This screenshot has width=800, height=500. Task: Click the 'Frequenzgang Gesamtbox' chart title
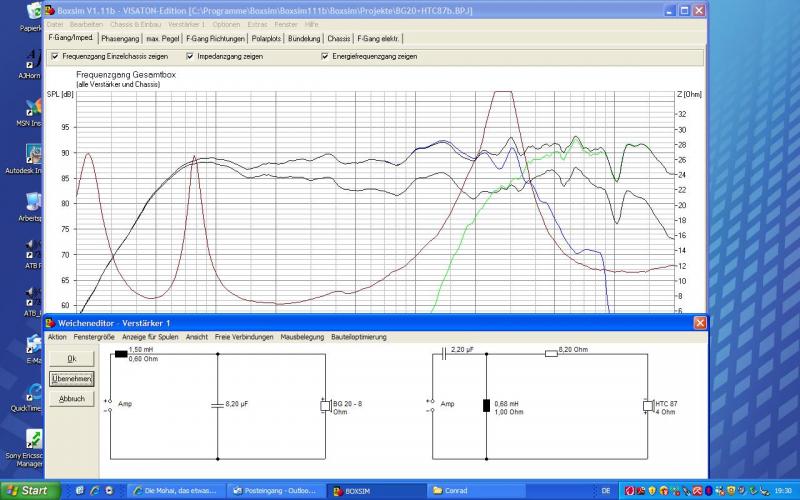coord(126,74)
